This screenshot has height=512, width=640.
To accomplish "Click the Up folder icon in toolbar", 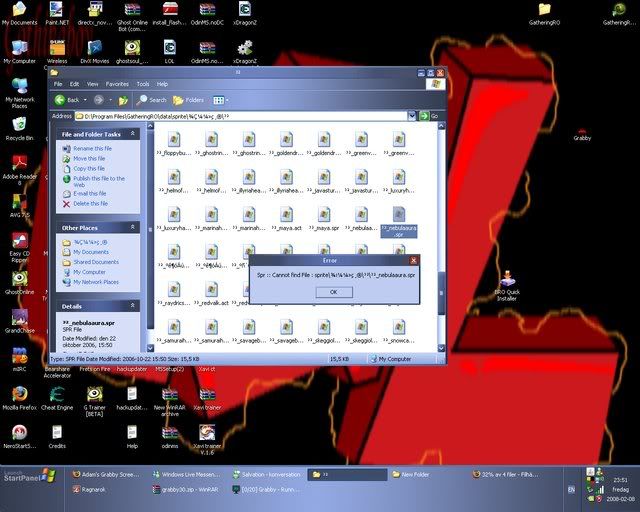I will click(x=124, y=100).
